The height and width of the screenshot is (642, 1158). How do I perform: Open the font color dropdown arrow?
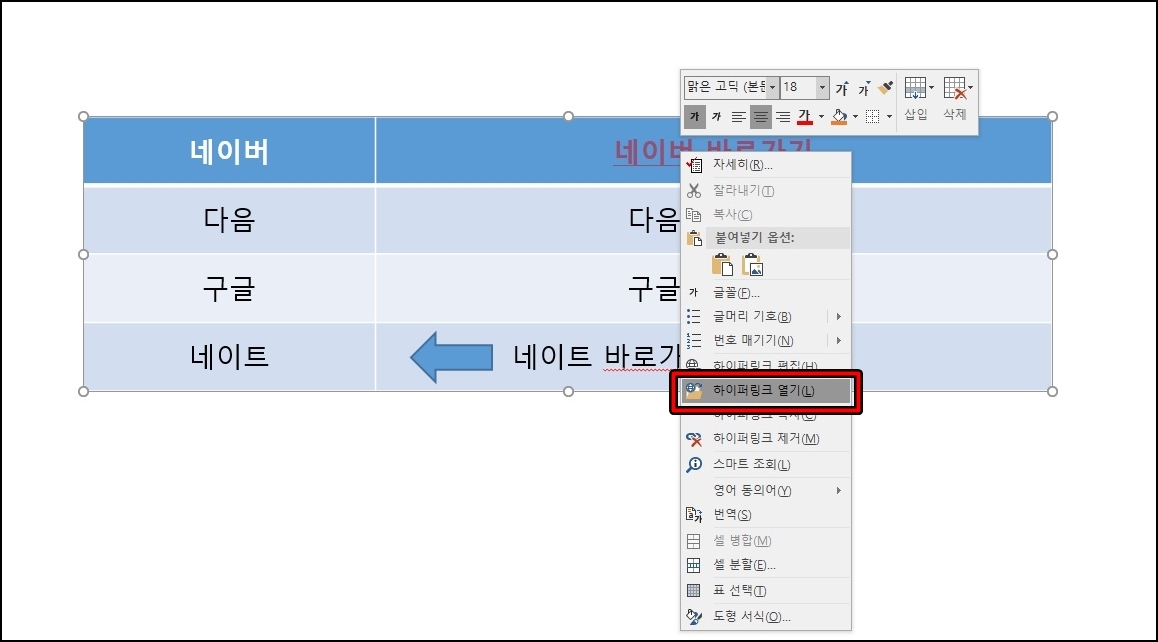point(821,116)
